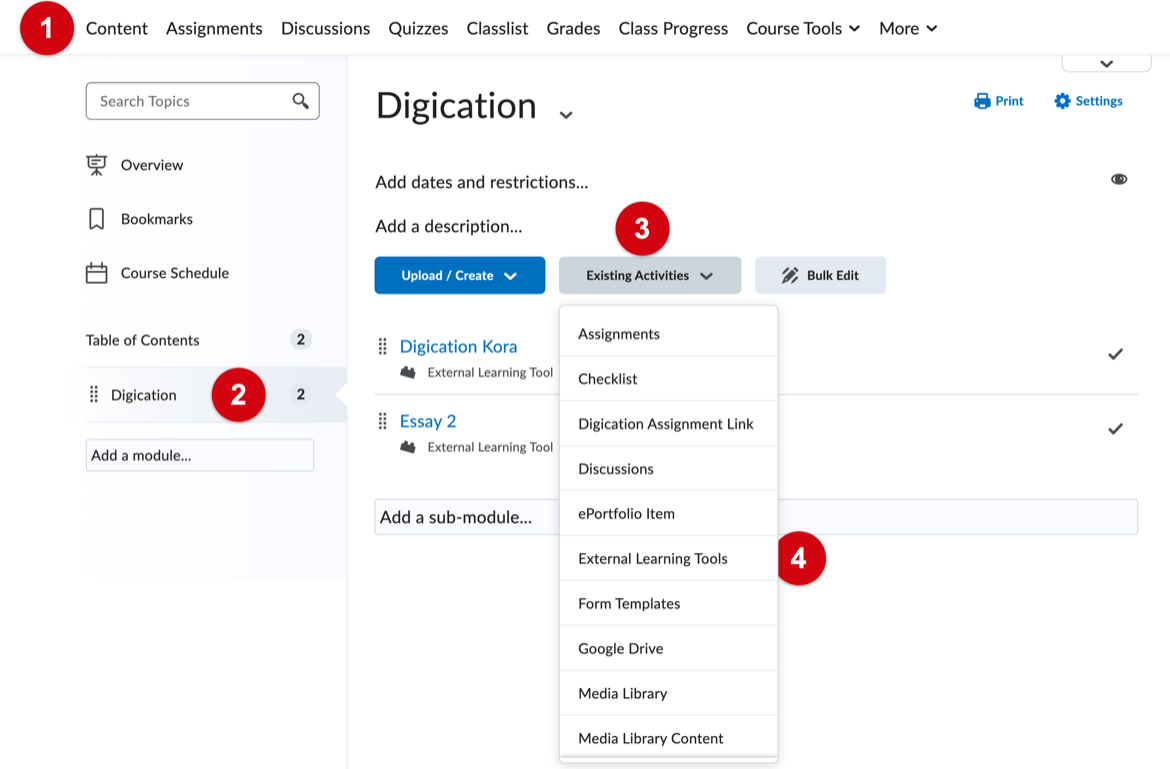1170x769 pixels.
Task: Open the Upload / Create dropdown
Action: click(x=460, y=275)
